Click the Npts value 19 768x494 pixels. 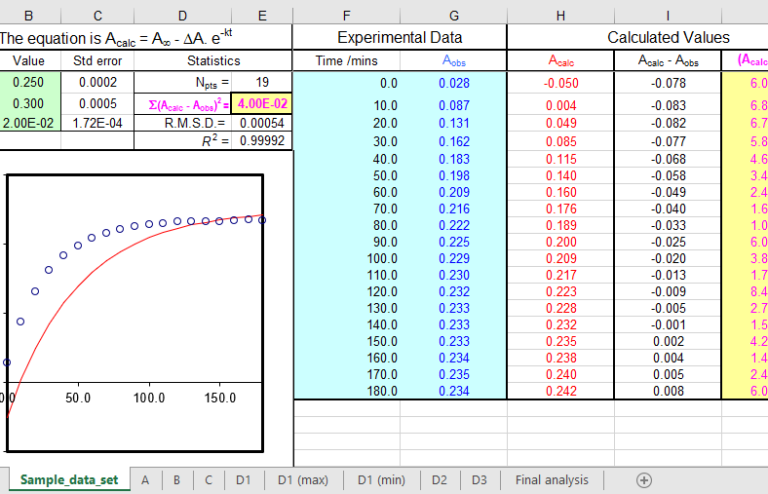262,82
